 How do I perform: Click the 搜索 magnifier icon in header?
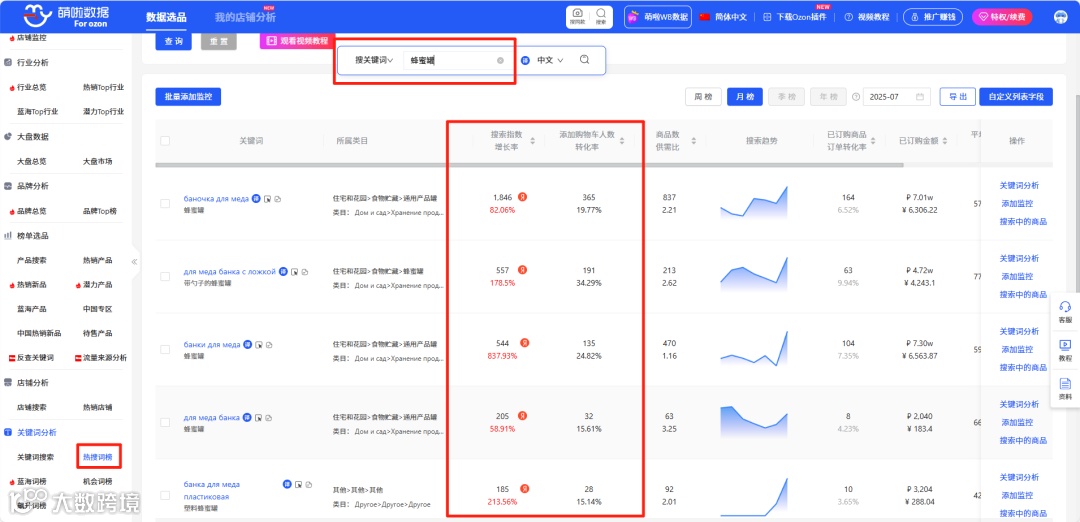[x=601, y=17]
